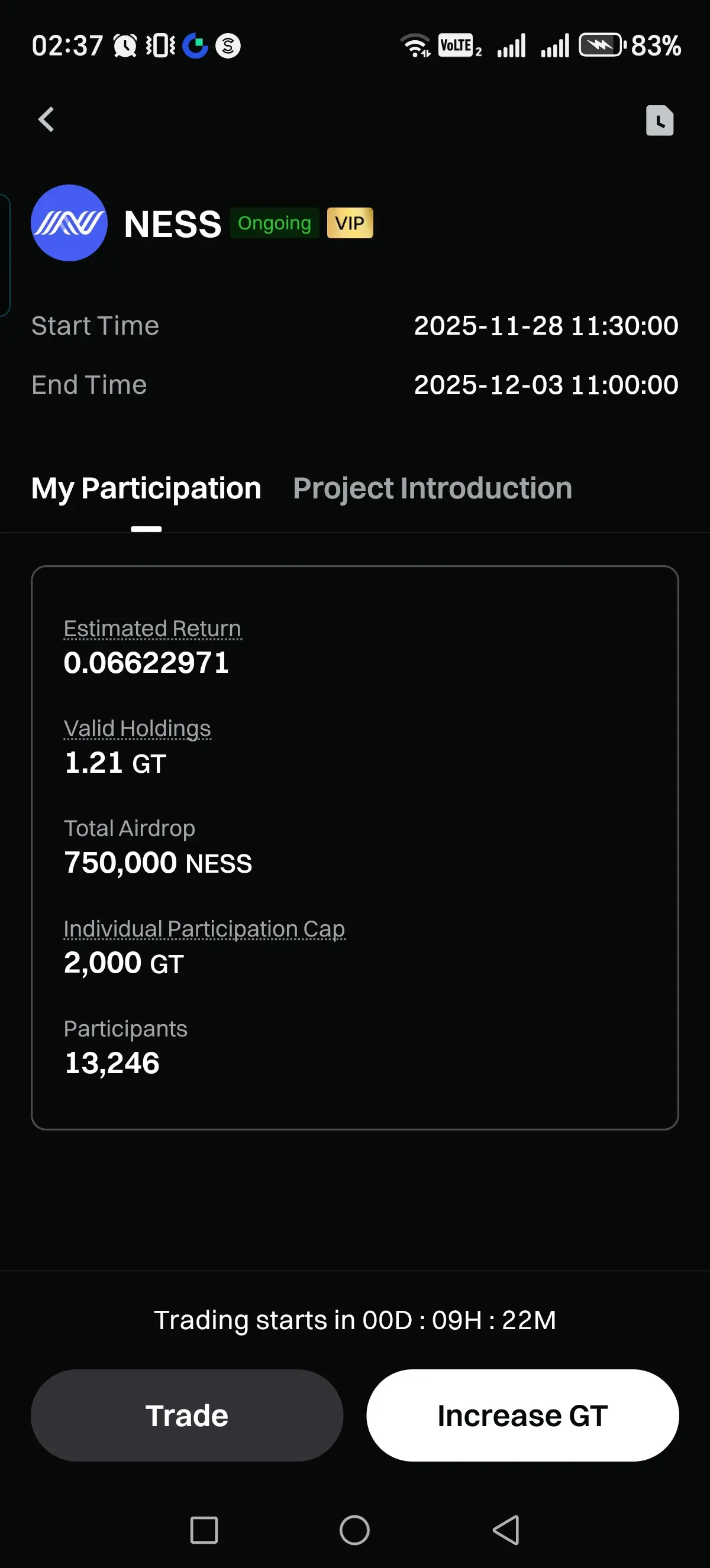Tap the 13,246 participants count
Image resolution: width=710 pixels, height=1568 pixels.
tap(112, 1063)
